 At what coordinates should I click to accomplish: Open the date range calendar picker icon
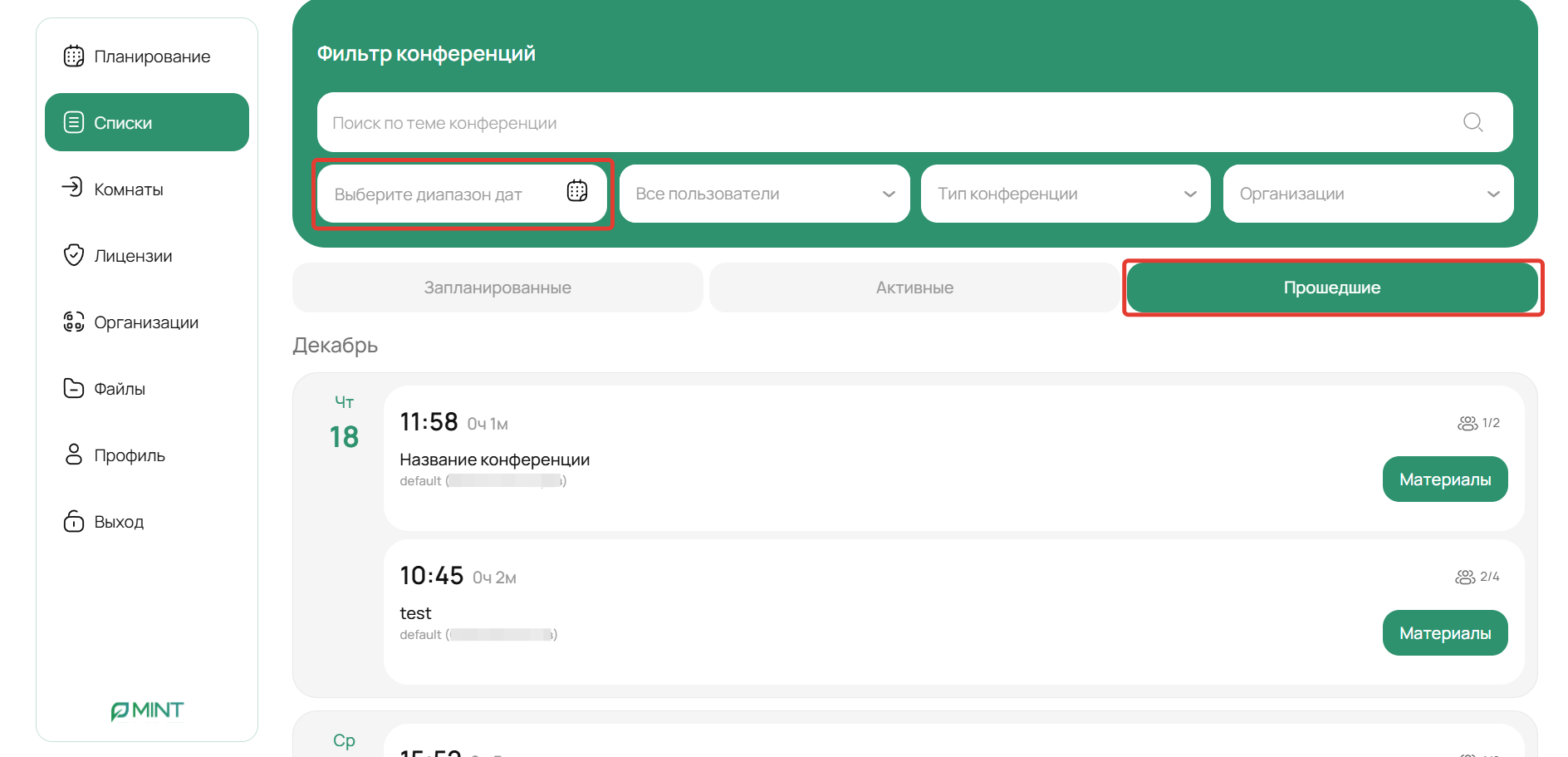coord(577,192)
